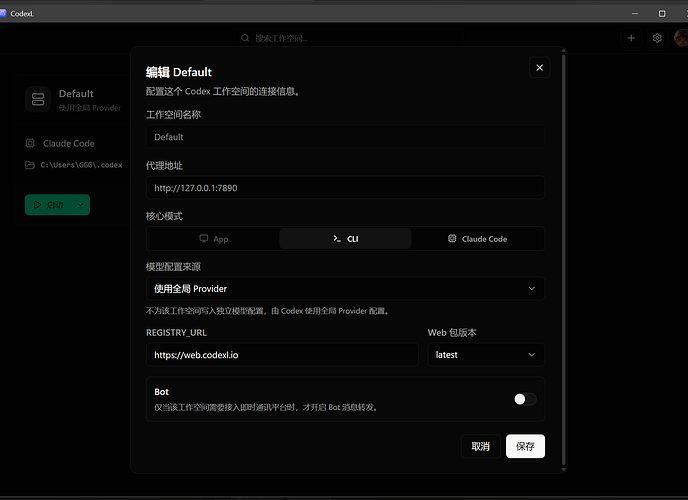Image resolution: width=688 pixels, height=500 pixels.
Task: Click the 保存 save button
Action: [525, 446]
